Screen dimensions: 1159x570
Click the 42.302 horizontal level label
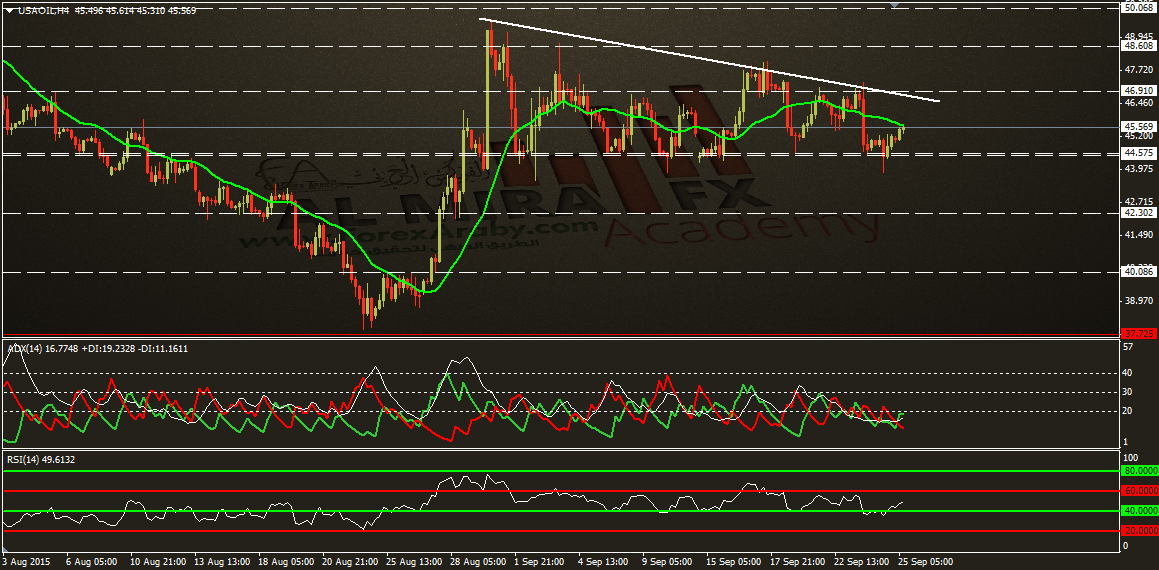pyautogui.click(x=1138, y=213)
